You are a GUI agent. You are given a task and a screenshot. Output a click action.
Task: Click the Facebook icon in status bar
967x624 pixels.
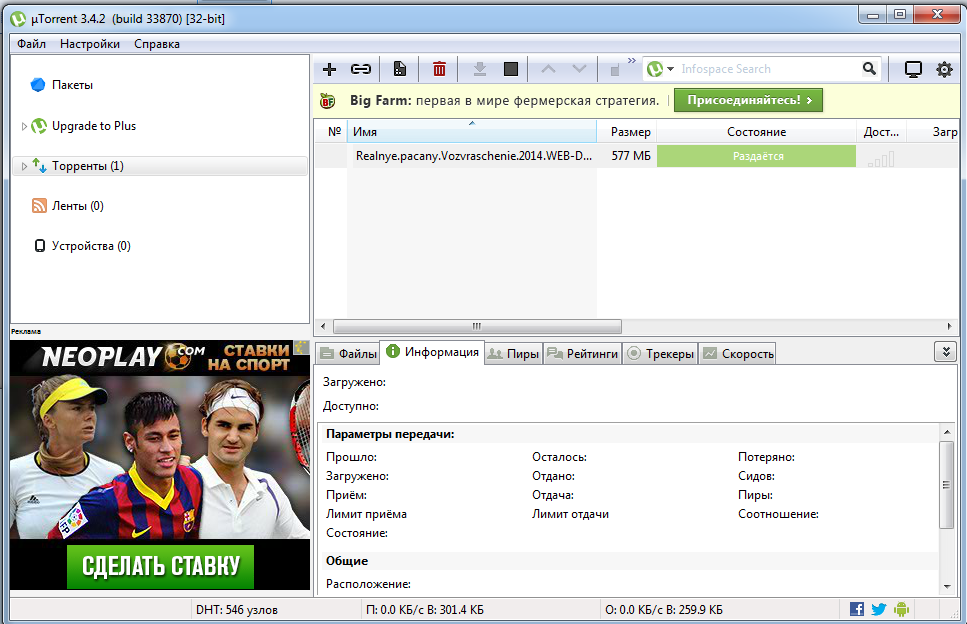click(x=857, y=609)
